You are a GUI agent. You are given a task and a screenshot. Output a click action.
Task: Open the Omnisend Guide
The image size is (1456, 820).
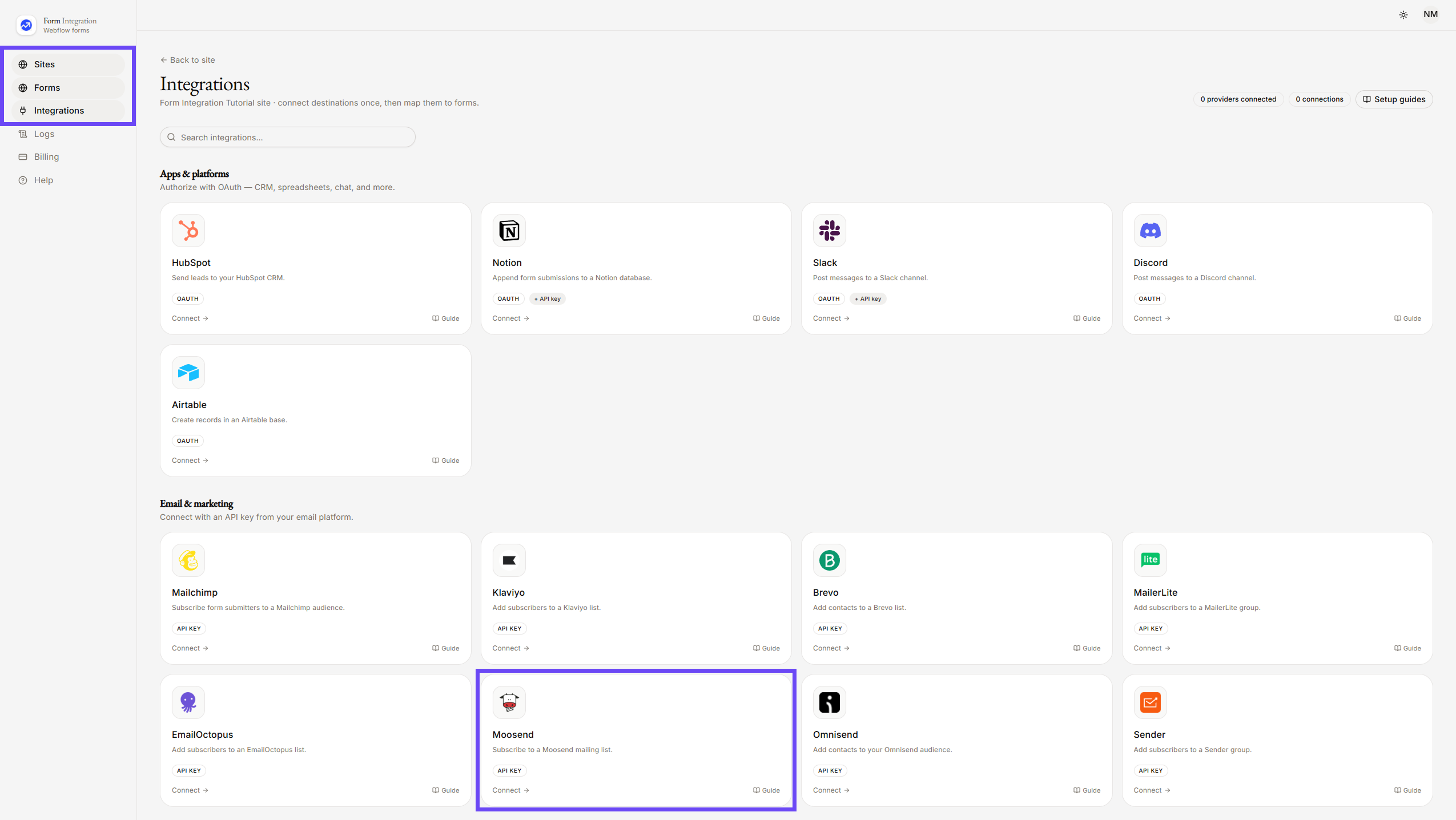coord(1087,790)
